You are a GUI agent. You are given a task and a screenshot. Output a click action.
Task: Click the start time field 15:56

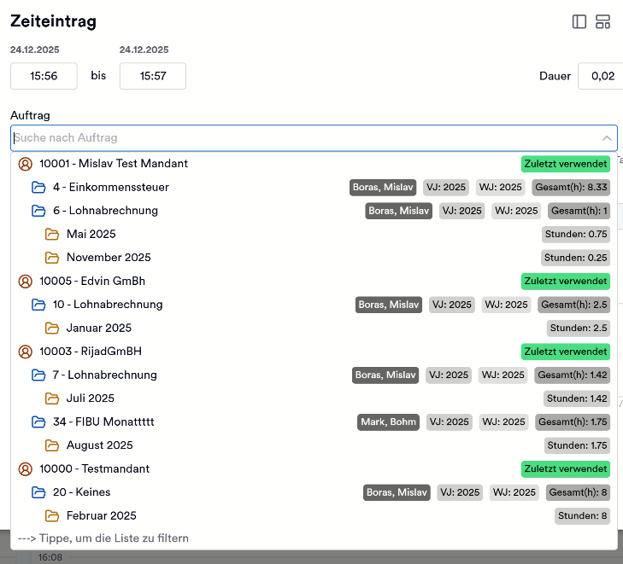coord(44,76)
